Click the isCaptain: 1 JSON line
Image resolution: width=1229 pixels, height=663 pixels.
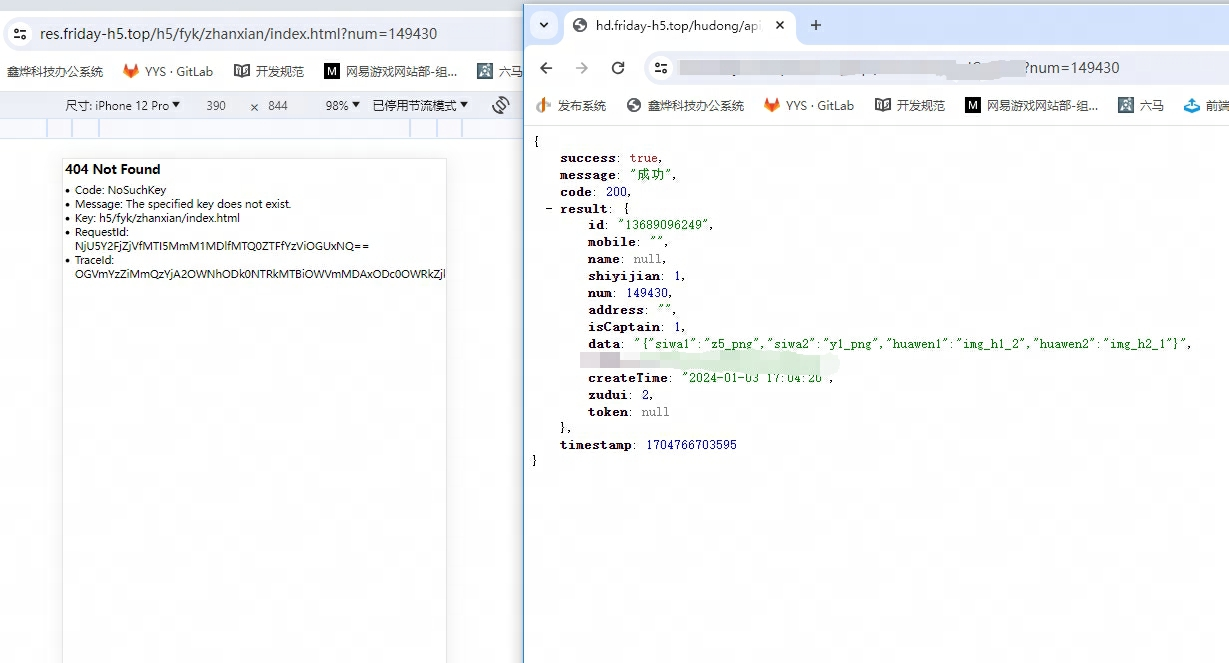click(636, 327)
